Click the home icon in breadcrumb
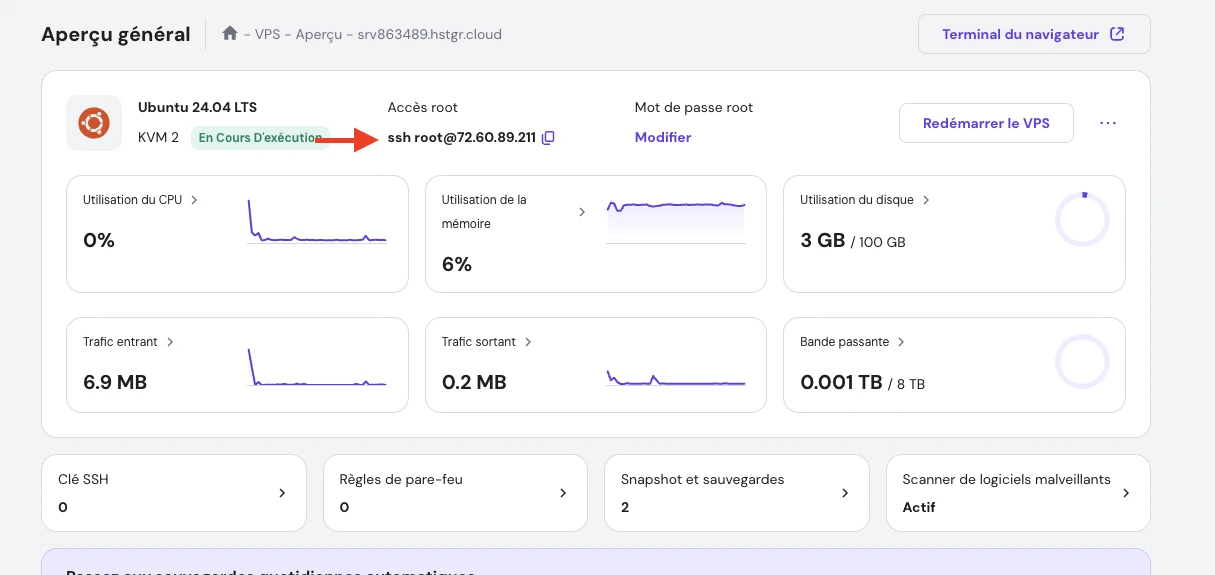1215x575 pixels. point(230,34)
